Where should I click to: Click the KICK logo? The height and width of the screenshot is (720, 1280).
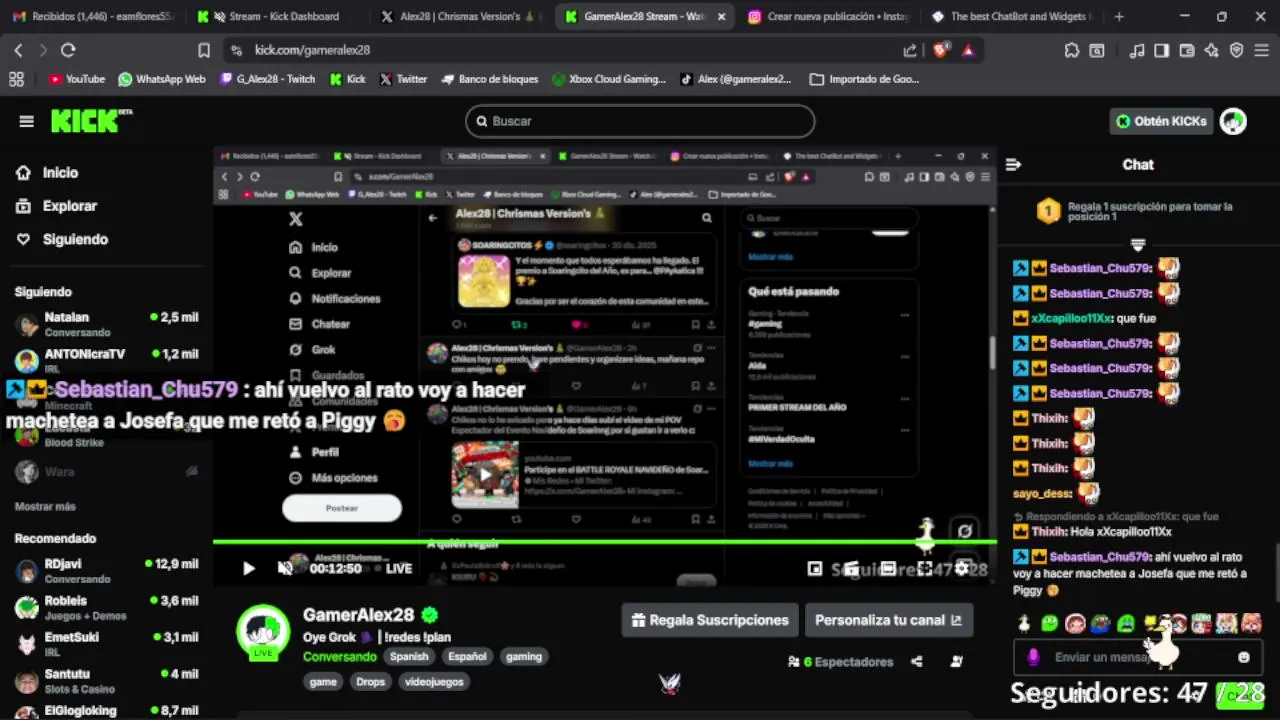[91, 120]
